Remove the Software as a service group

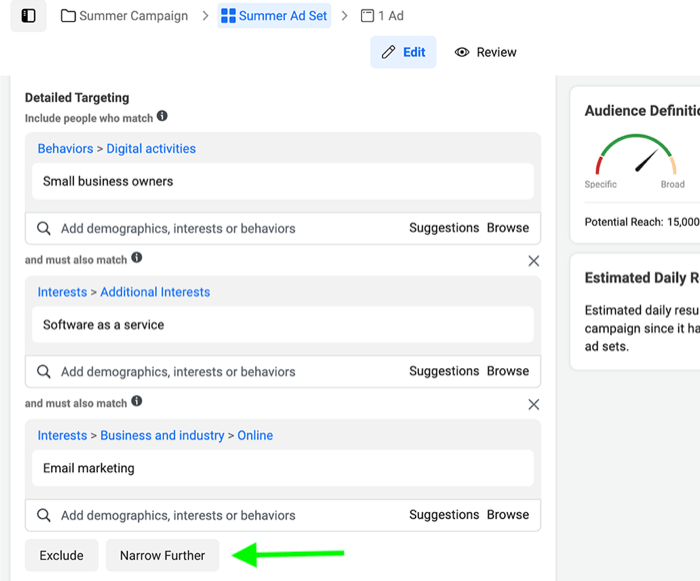[x=533, y=261]
